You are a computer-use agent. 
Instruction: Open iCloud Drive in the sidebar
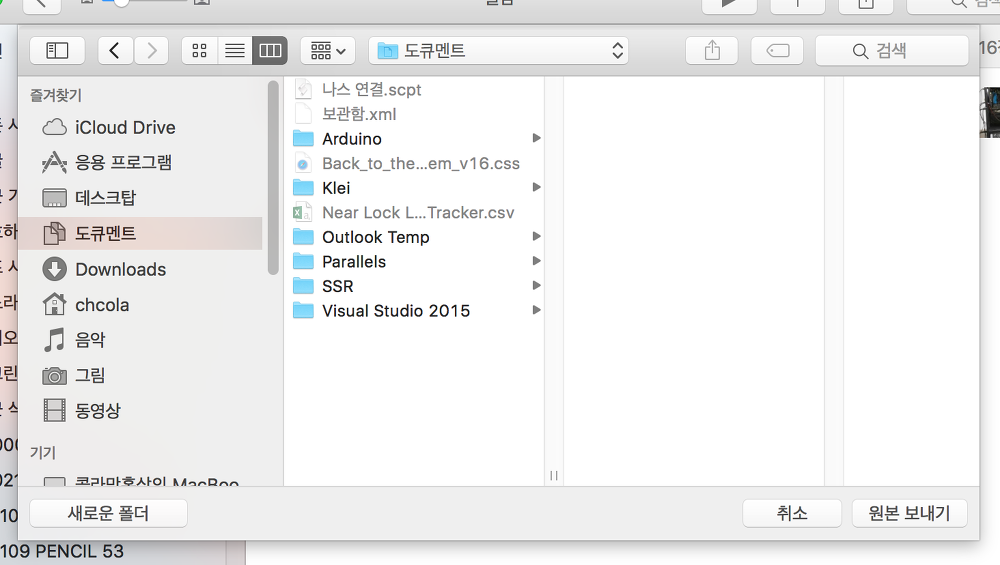[125, 128]
